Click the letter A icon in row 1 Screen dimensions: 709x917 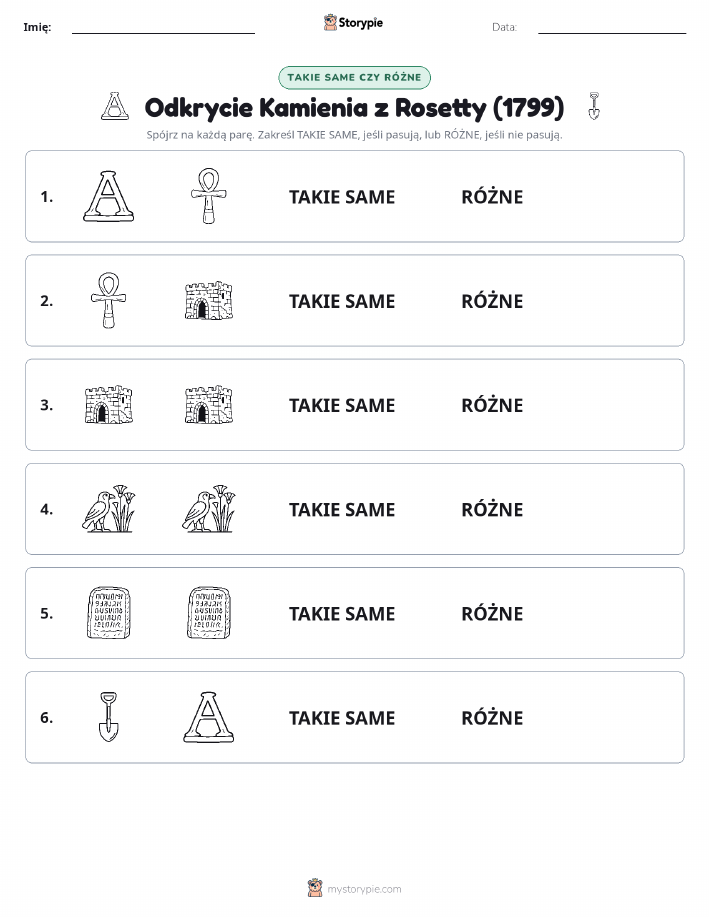[109, 196]
